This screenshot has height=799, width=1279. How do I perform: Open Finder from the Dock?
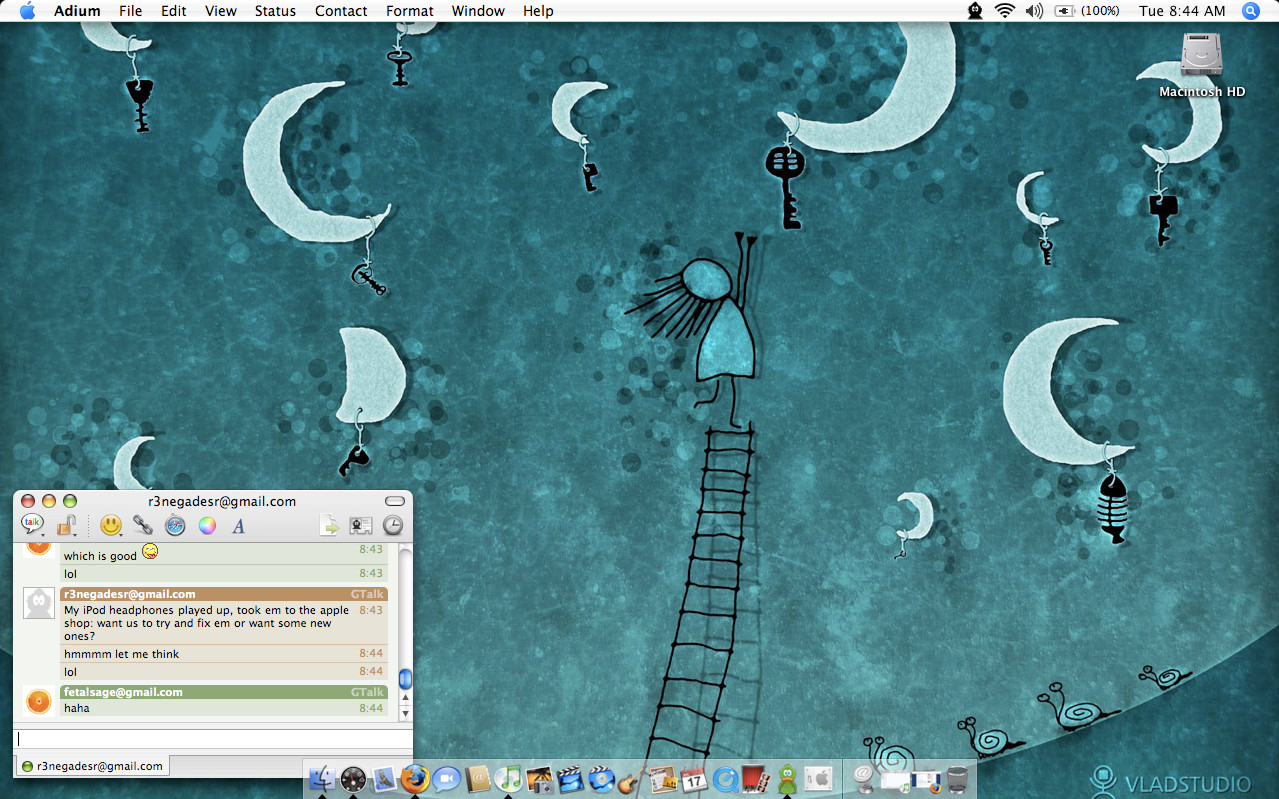[322, 779]
